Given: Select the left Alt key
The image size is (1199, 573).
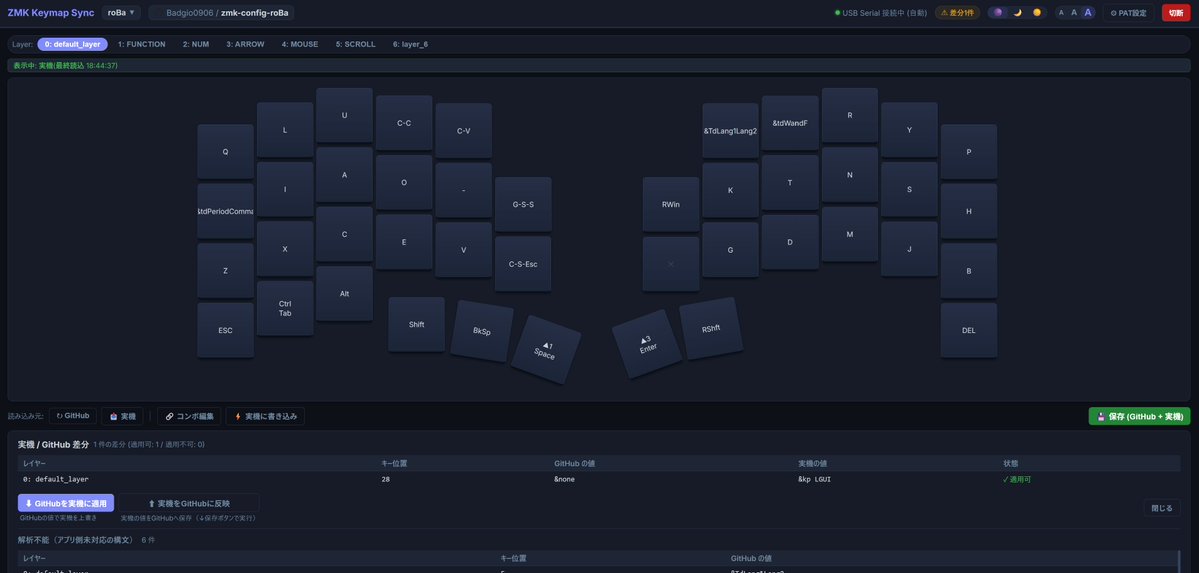Looking at the screenshot, I should pos(345,294).
